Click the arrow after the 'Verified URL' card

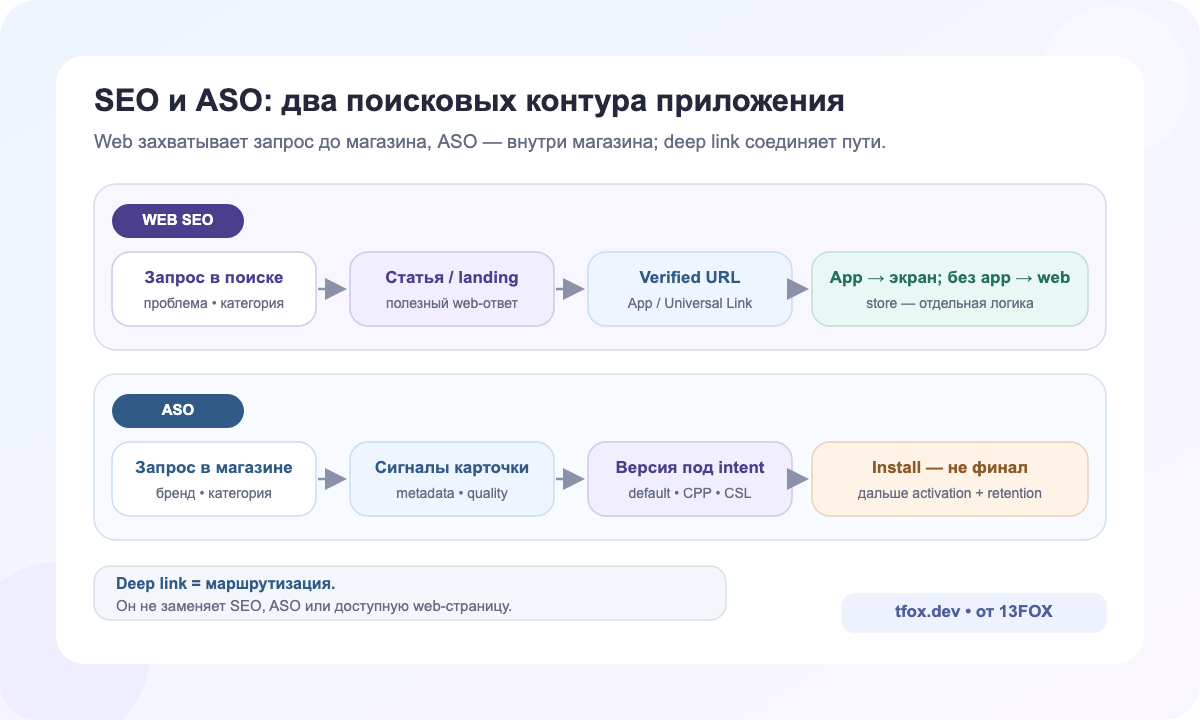[798, 289]
